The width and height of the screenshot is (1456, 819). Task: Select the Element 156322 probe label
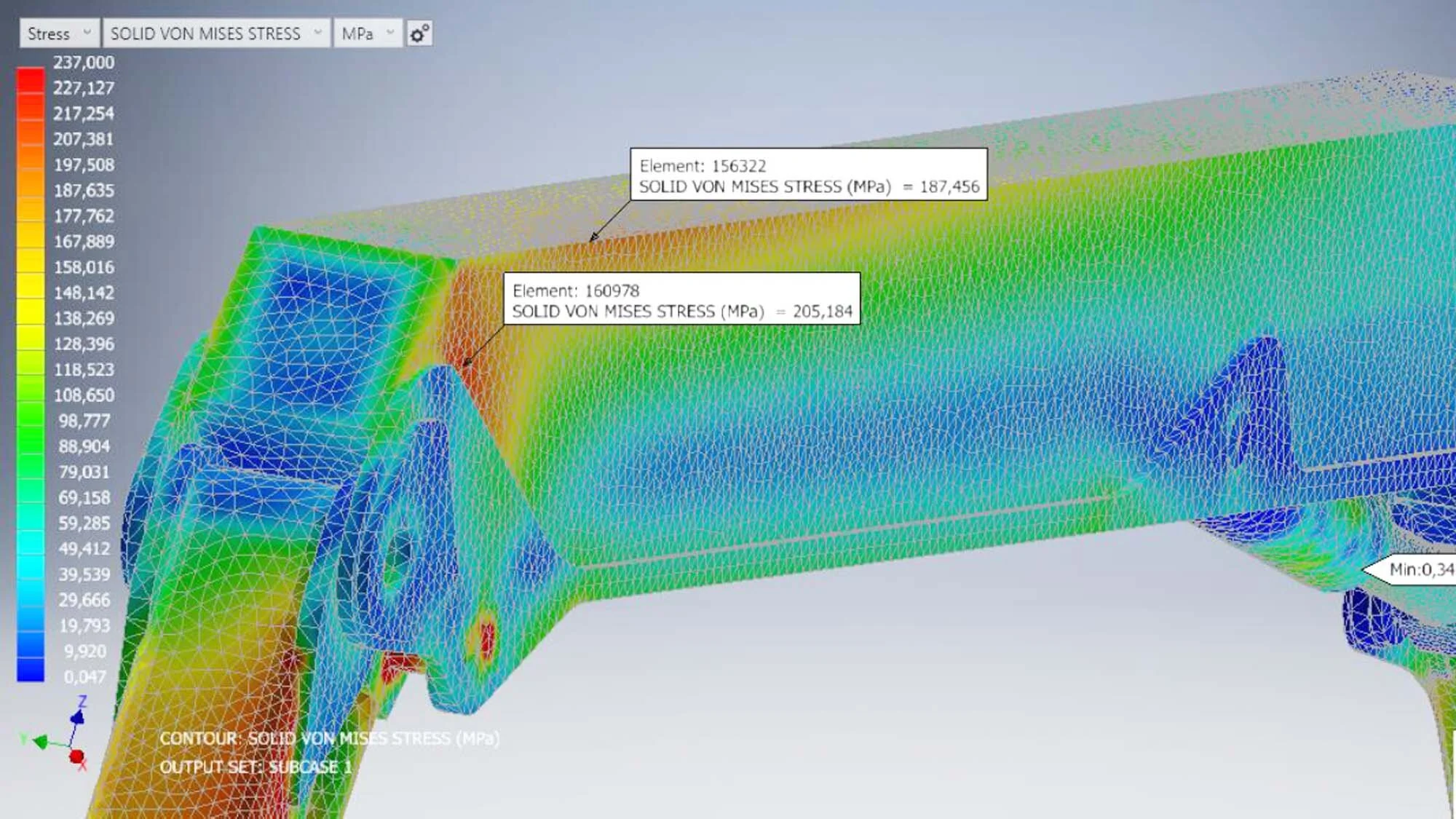point(808,175)
